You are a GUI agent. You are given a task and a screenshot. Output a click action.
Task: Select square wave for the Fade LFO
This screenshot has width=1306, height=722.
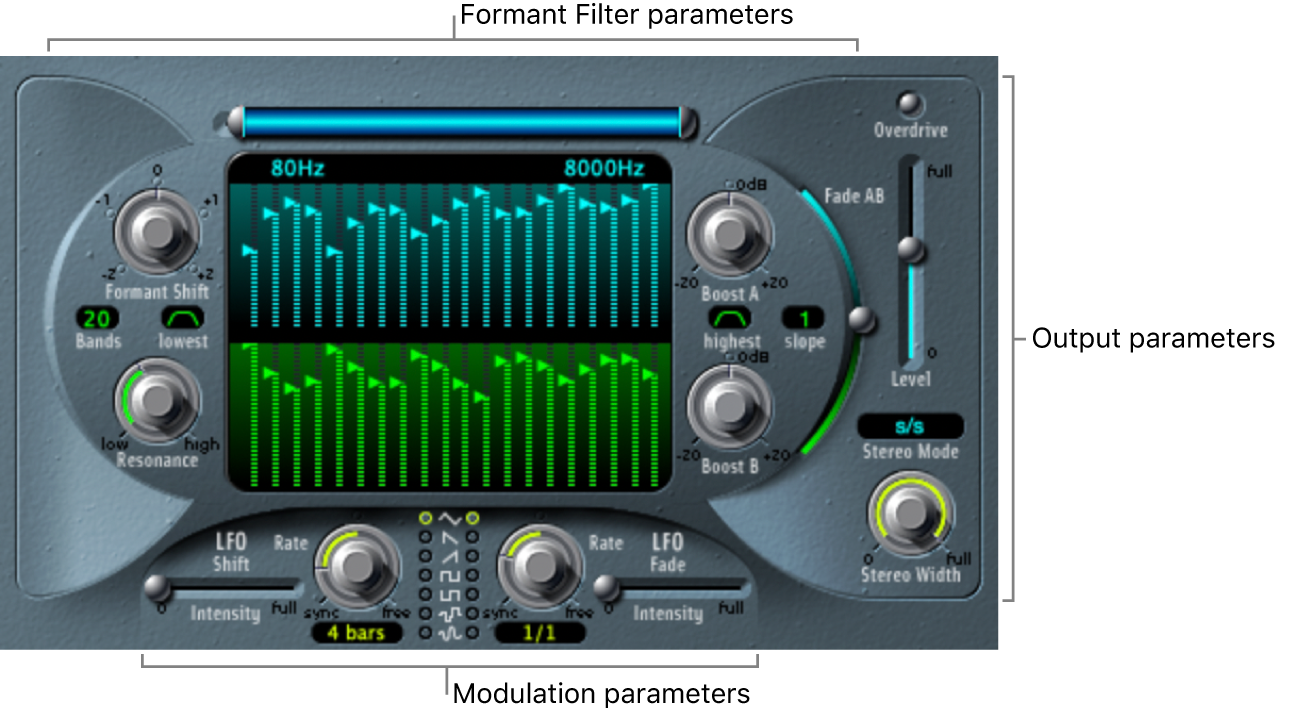tap(472, 575)
